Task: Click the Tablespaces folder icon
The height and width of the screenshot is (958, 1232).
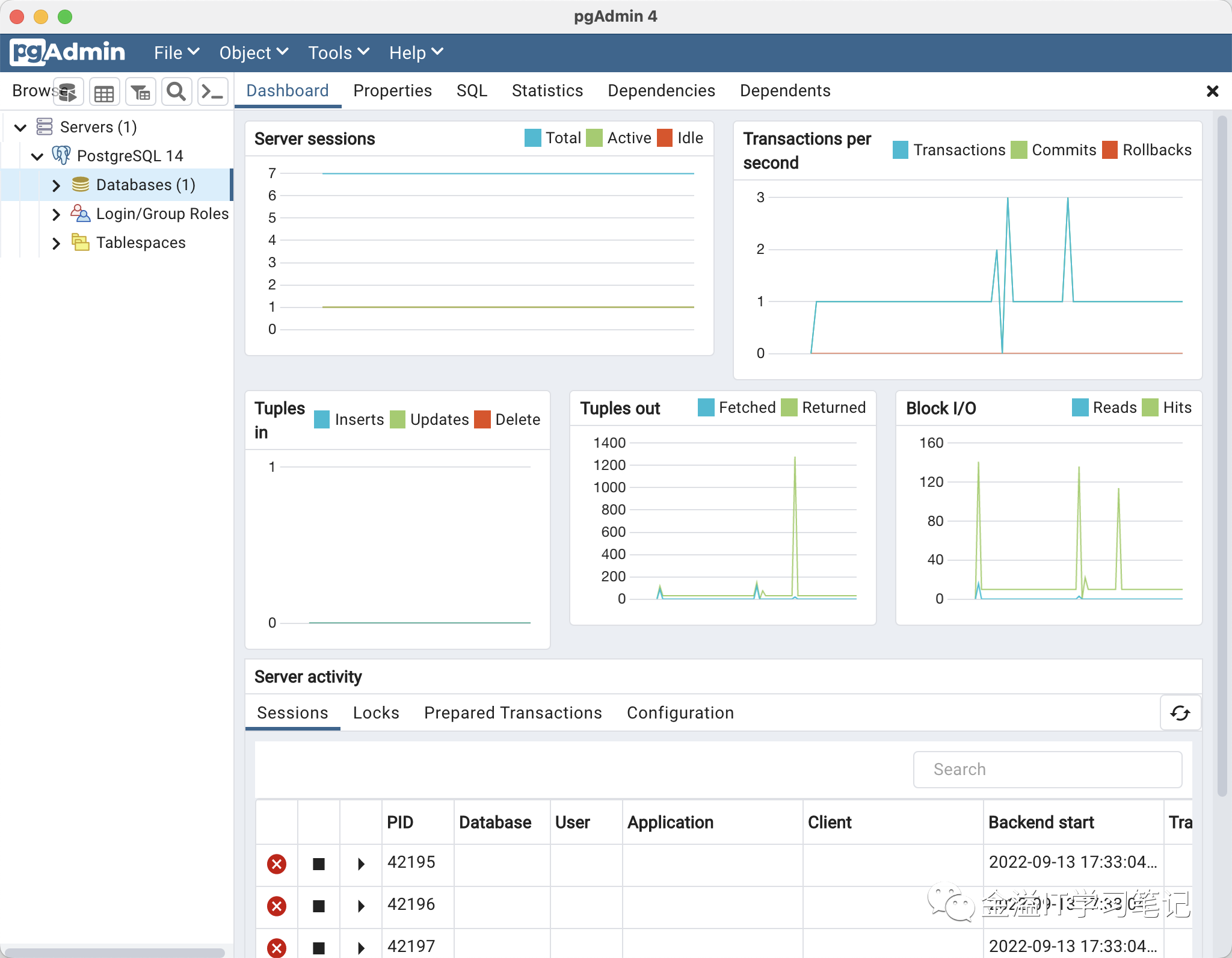Action: [x=80, y=242]
